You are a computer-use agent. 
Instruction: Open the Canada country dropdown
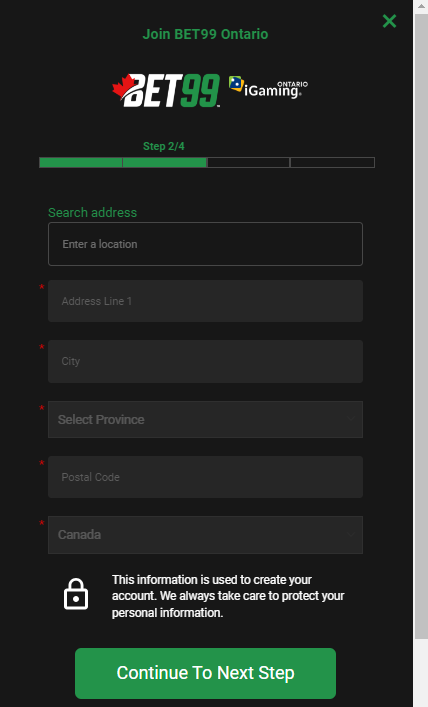click(205, 535)
